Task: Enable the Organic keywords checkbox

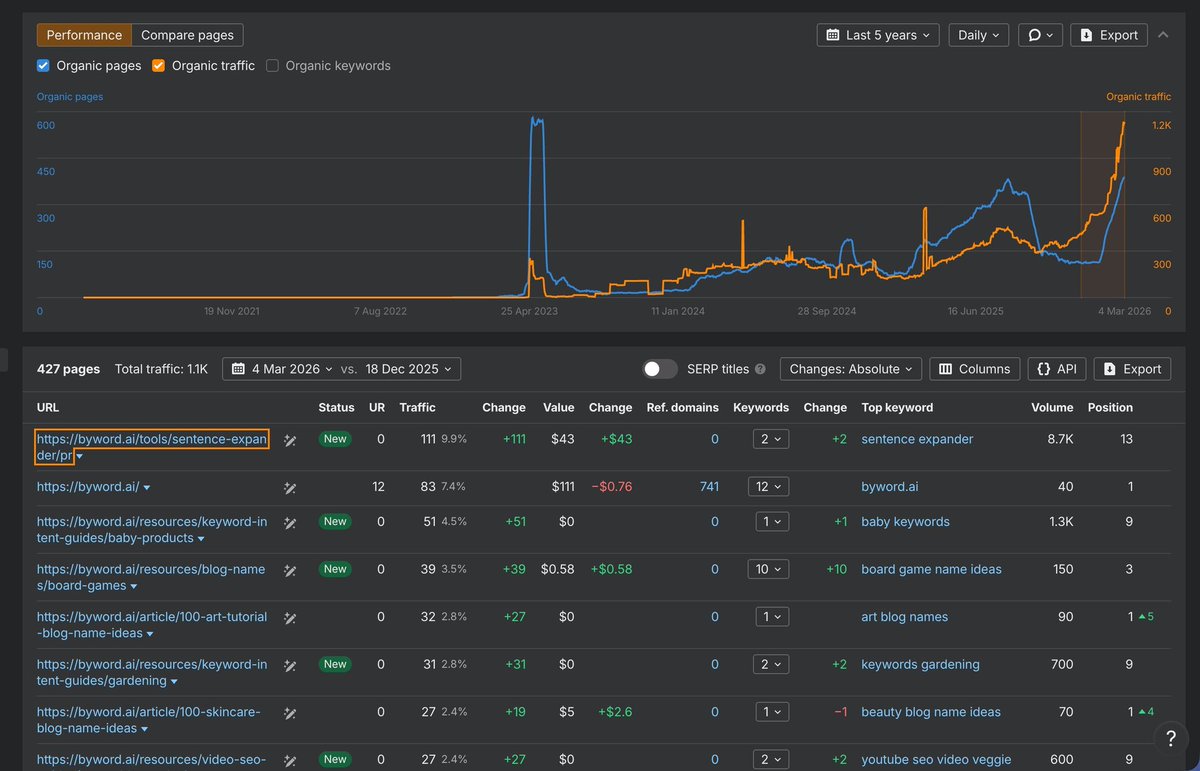Action: 272,66
